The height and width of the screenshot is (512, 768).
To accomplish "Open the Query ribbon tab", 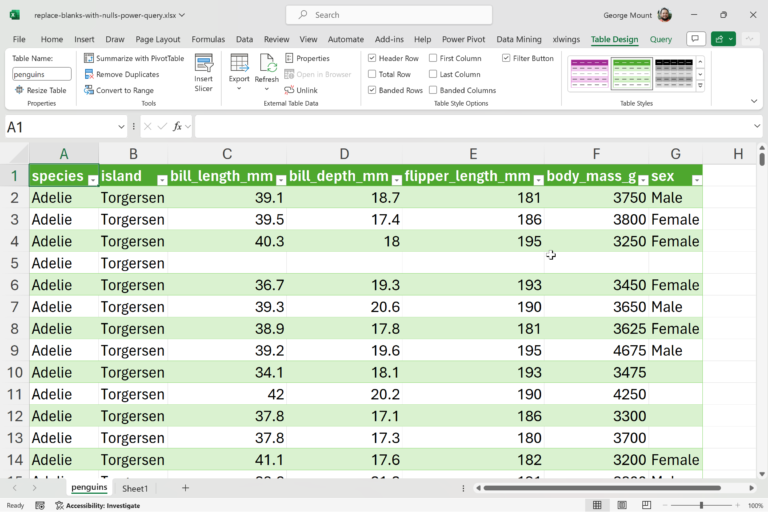I will tap(660, 39).
